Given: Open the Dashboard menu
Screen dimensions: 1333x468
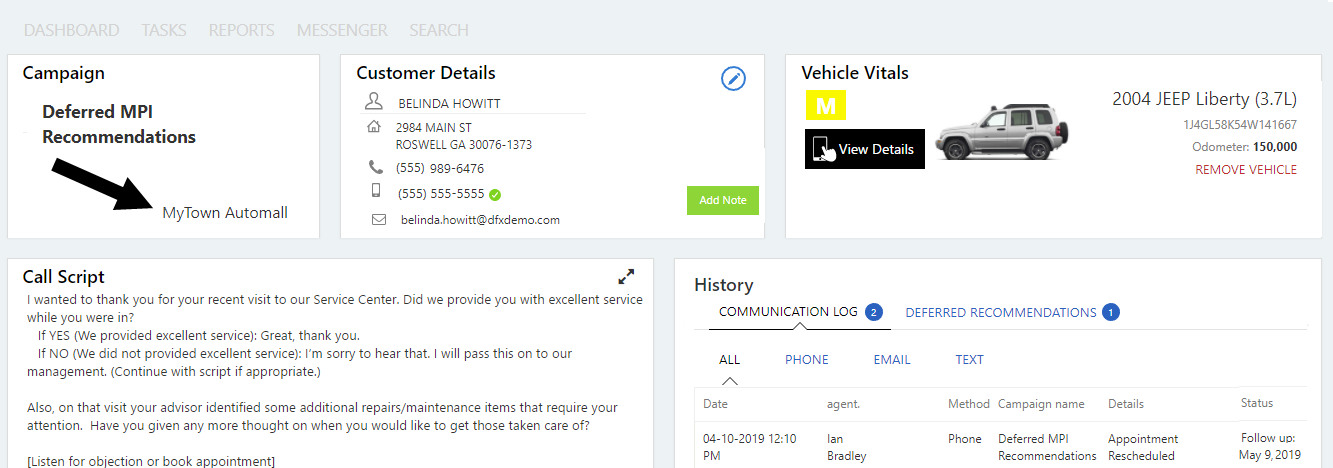Looking at the screenshot, I should [x=71, y=30].
